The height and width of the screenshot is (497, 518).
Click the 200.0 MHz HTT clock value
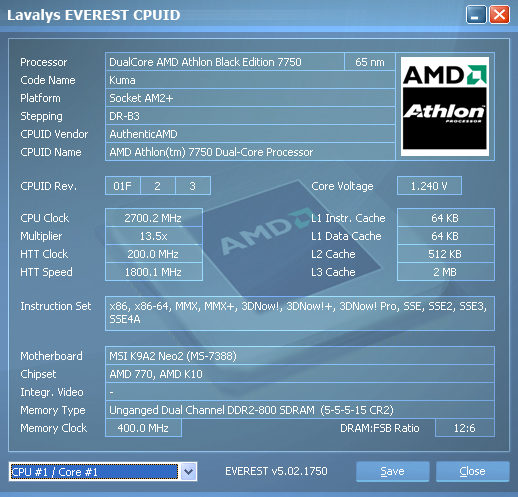tap(154, 254)
